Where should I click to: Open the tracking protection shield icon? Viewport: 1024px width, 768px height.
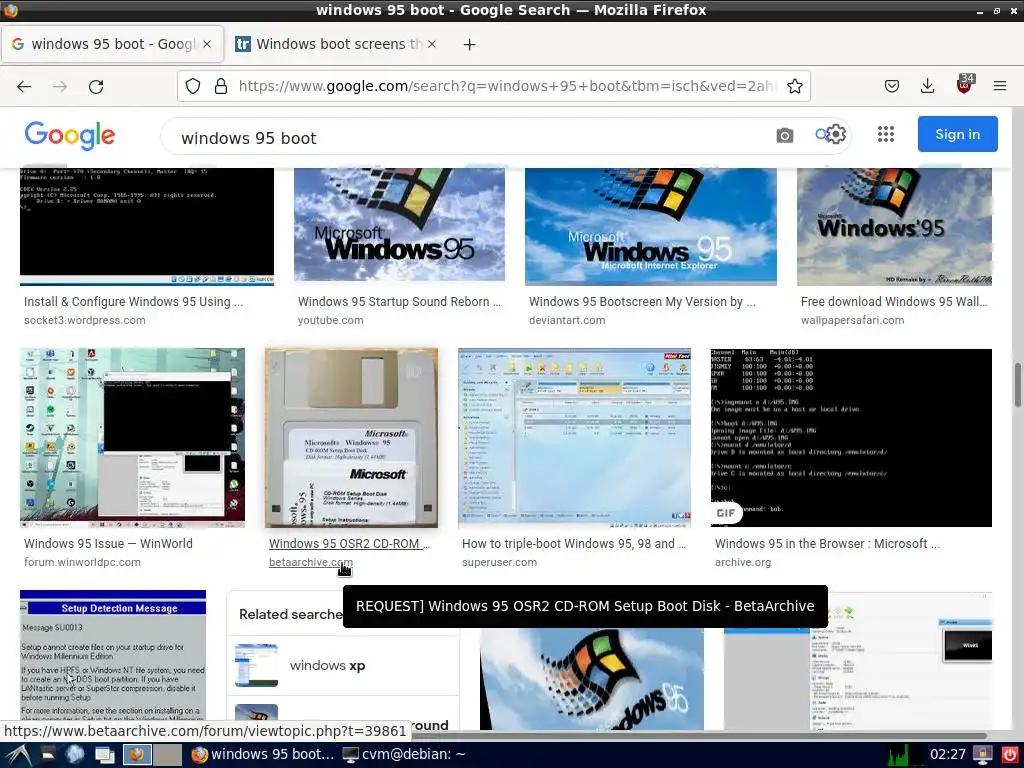pos(193,86)
